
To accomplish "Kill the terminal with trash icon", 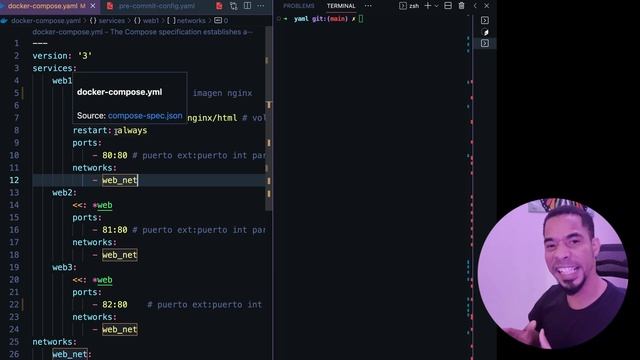I will pyautogui.click(x=461, y=6).
